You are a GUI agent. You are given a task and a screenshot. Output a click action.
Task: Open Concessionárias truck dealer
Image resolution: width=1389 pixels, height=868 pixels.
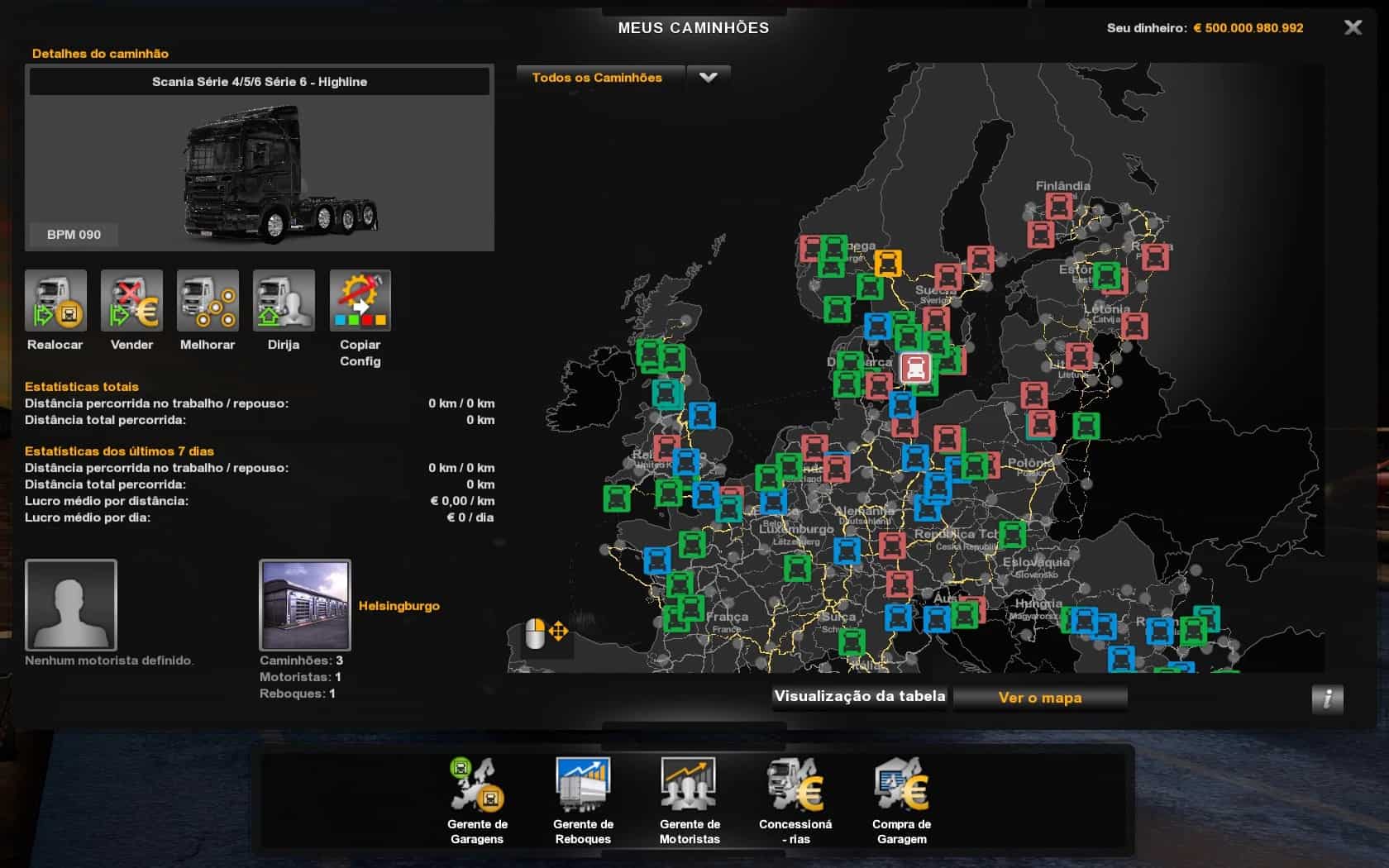[x=795, y=785]
